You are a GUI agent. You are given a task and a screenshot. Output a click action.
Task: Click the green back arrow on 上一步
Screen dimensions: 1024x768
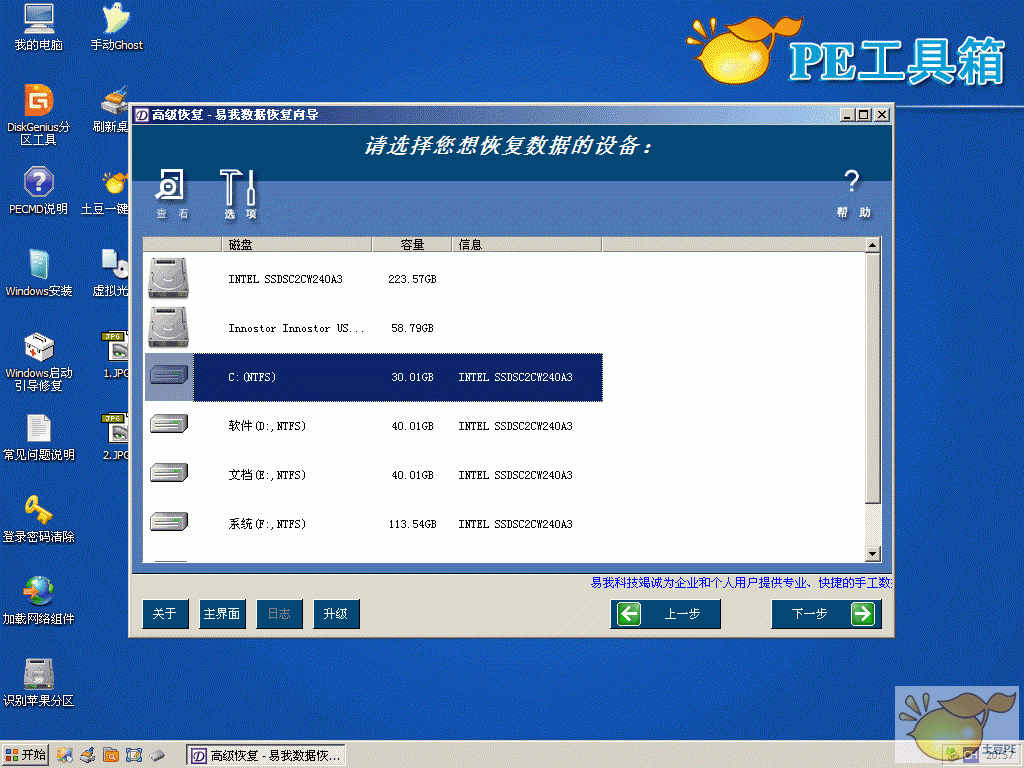(x=629, y=614)
